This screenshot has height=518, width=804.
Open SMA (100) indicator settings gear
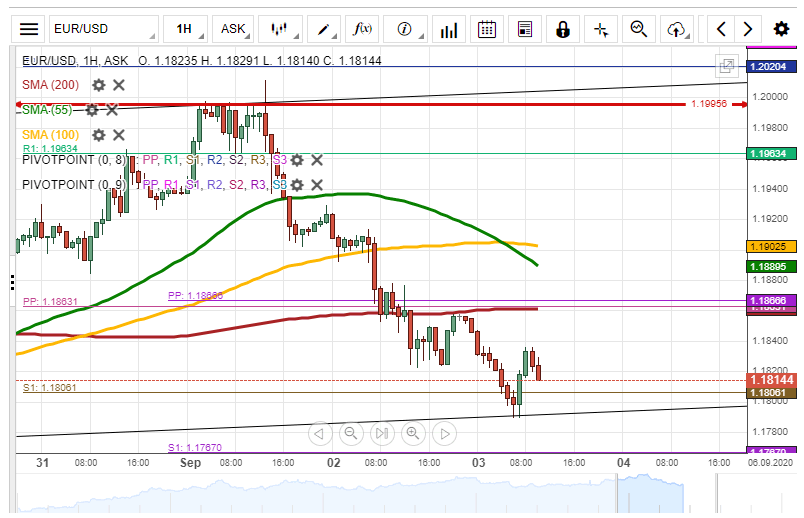click(99, 134)
